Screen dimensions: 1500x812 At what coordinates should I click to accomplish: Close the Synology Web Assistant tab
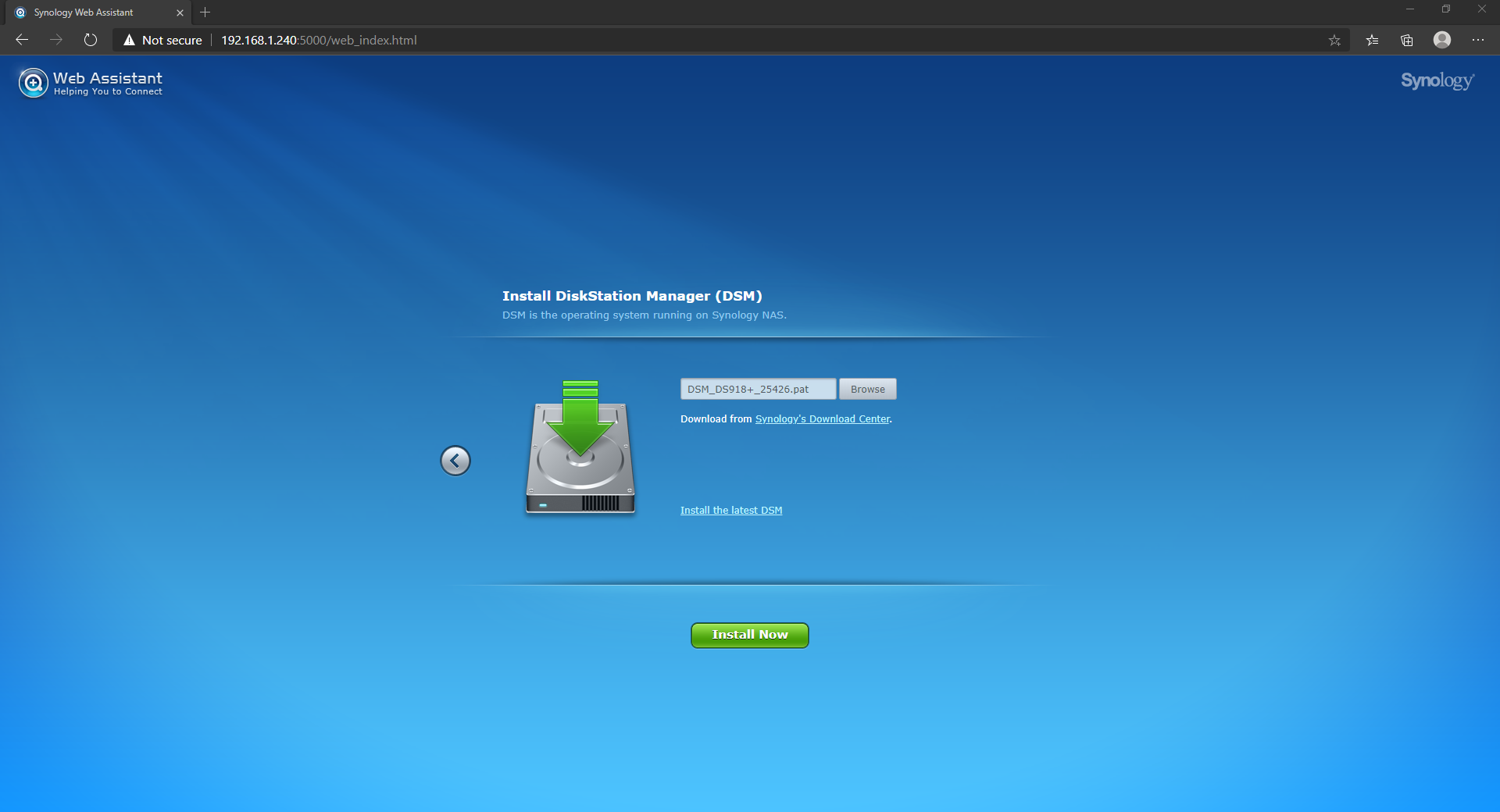click(x=180, y=12)
